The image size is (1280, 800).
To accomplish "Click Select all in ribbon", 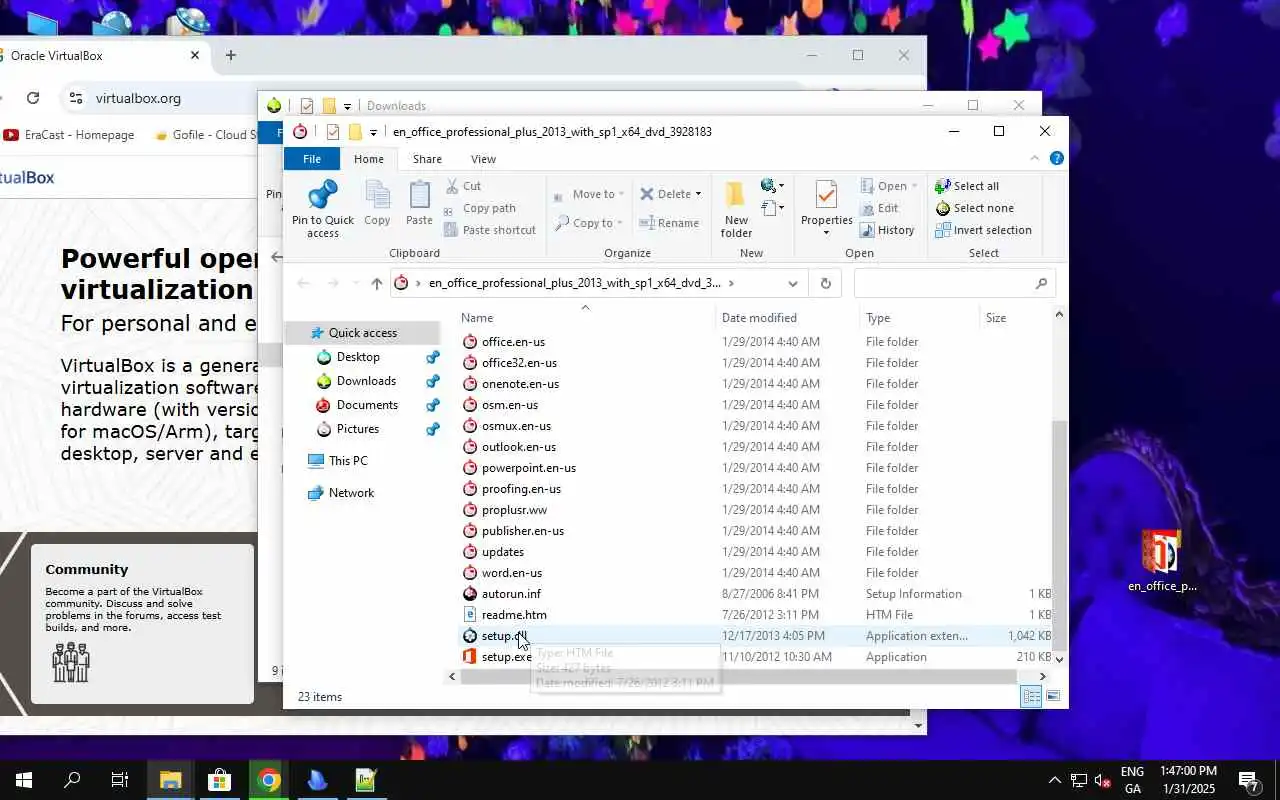I will [967, 186].
